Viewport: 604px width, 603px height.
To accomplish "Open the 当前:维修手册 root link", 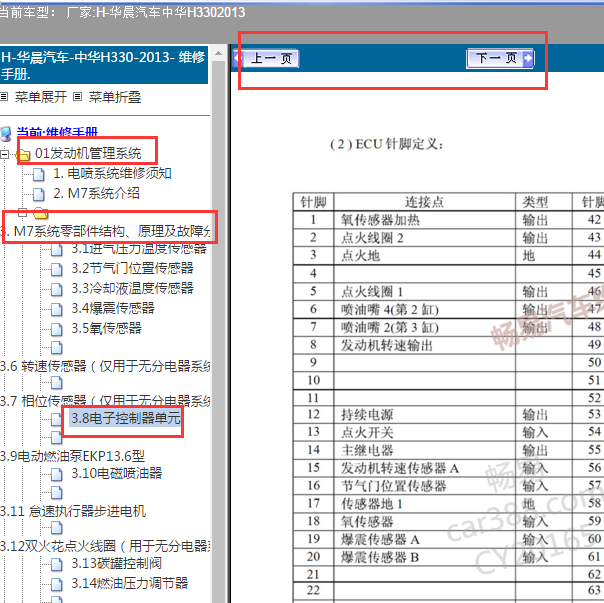I will (x=57, y=133).
